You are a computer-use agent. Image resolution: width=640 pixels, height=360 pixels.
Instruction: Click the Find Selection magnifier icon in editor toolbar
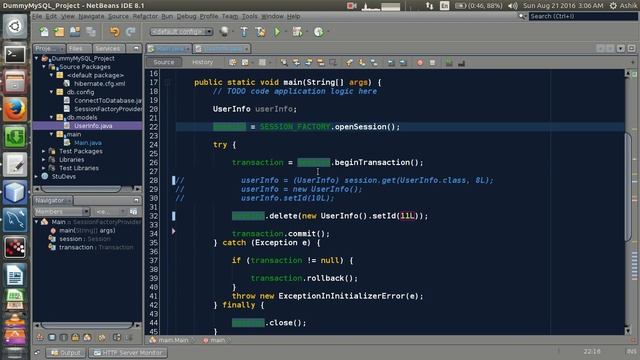(x=284, y=62)
